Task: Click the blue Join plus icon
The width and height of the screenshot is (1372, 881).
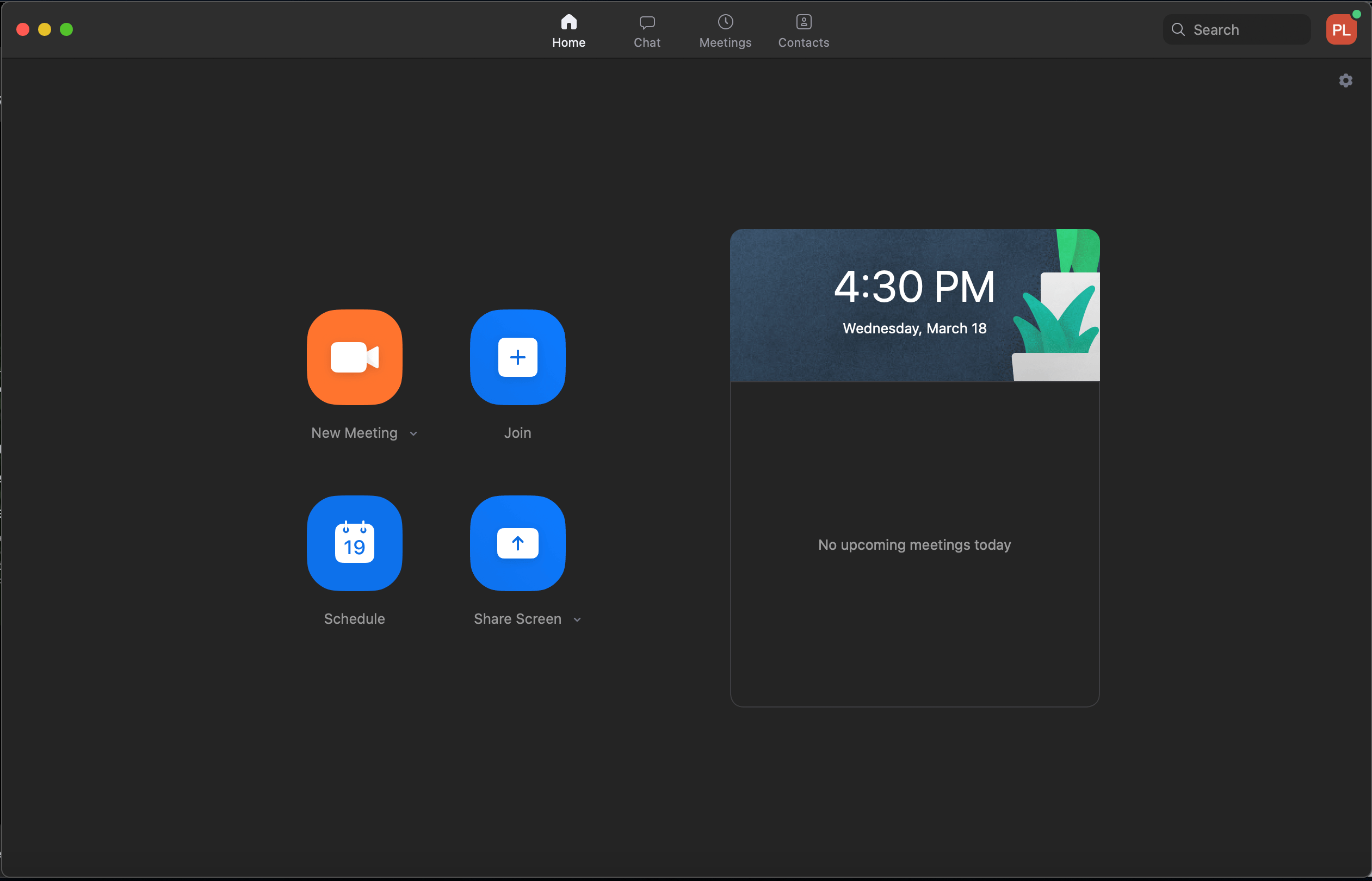Action: [517, 357]
